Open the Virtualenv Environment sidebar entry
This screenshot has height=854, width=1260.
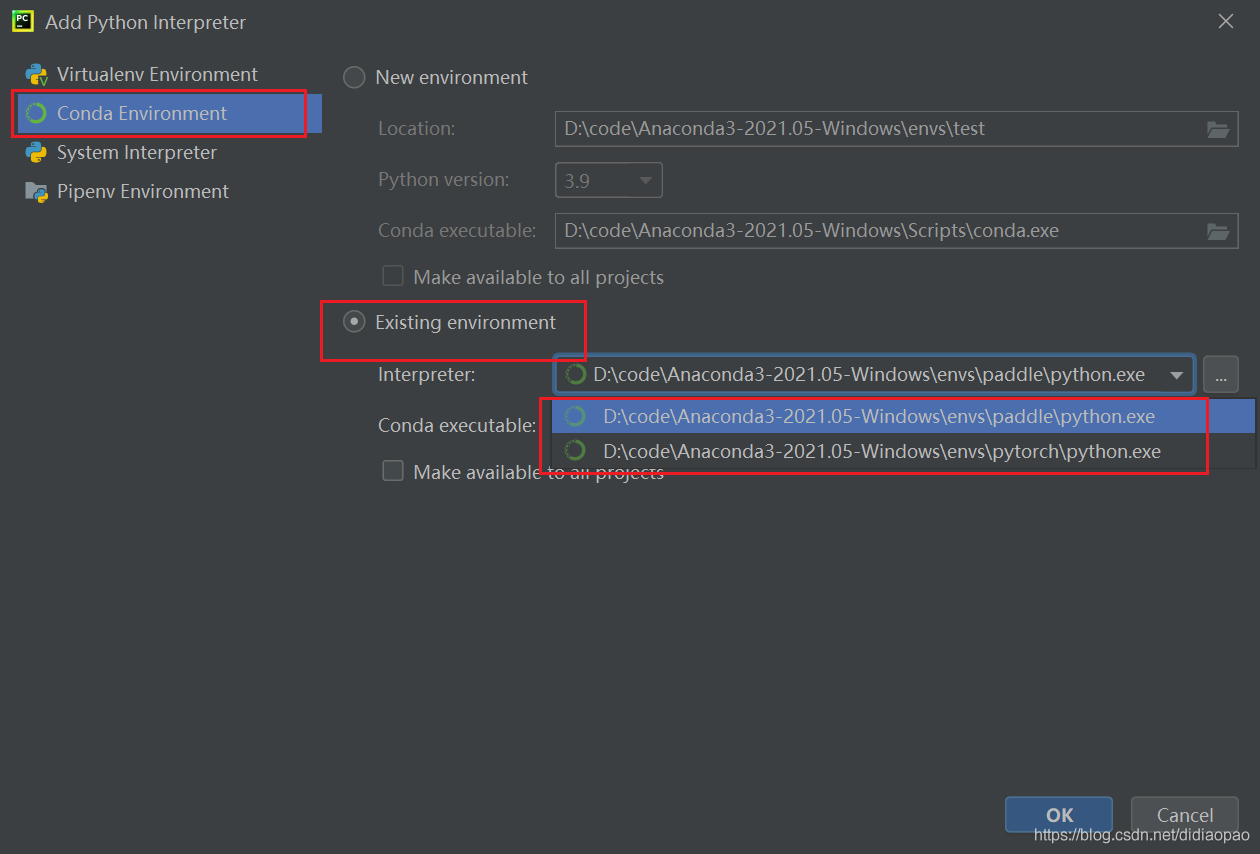pyautogui.click(x=157, y=75)
